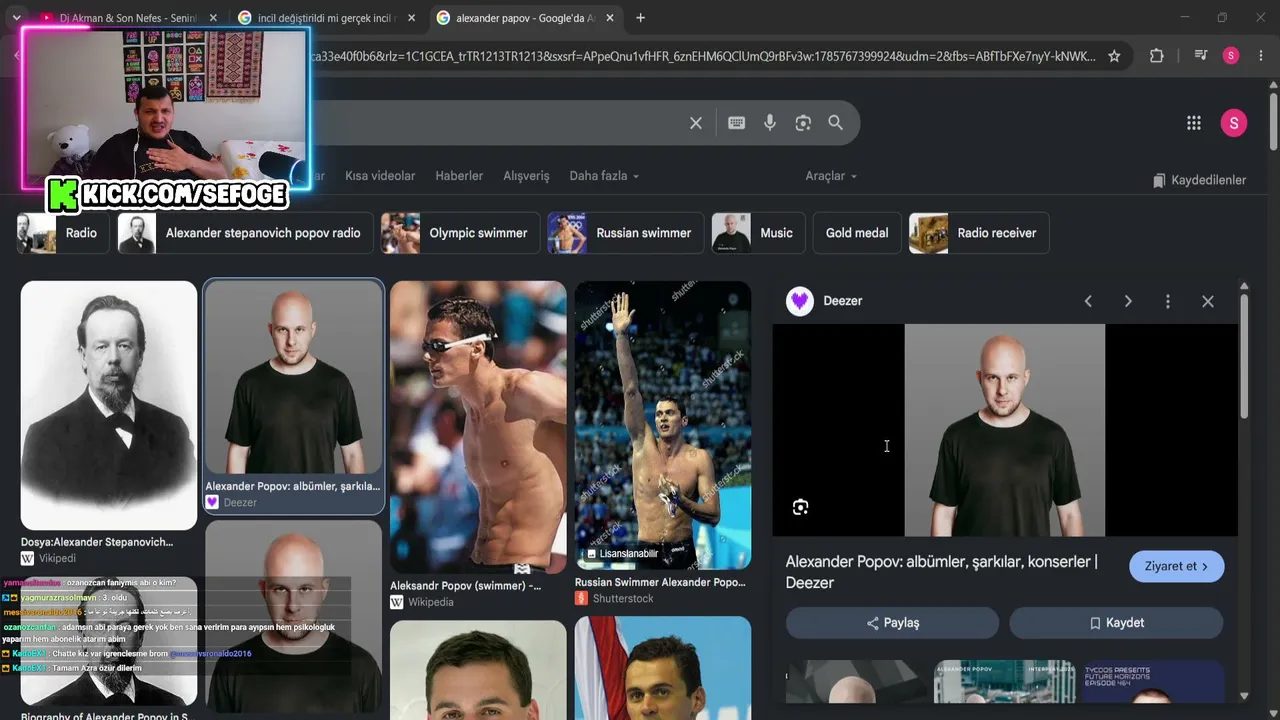Expand the Araçlar tools dropdown

831,176
